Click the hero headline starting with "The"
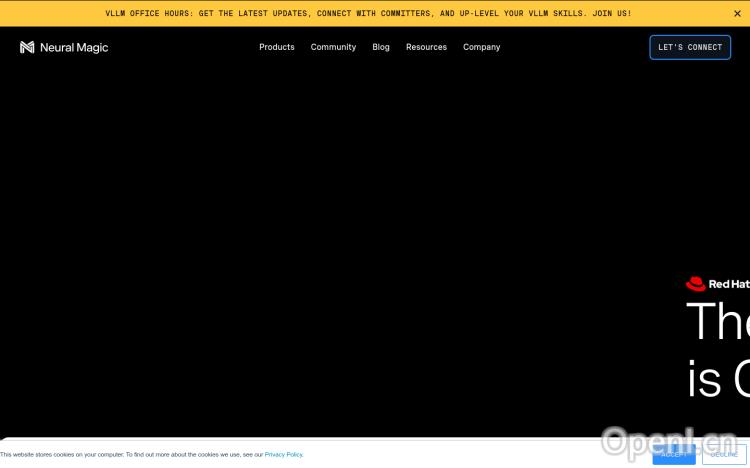 coord(717,321)
